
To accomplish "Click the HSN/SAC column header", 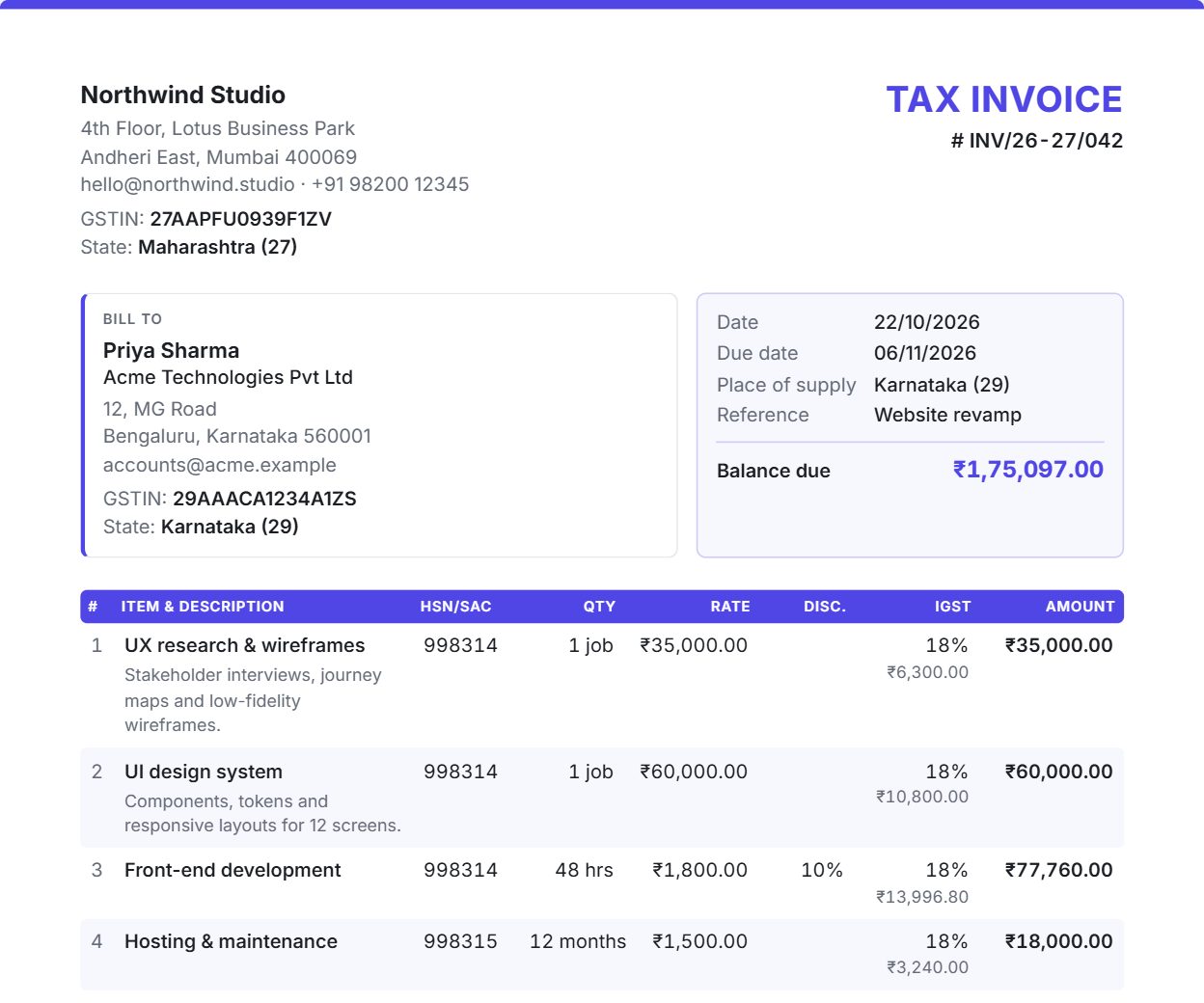I will click(x=455, y=607).
